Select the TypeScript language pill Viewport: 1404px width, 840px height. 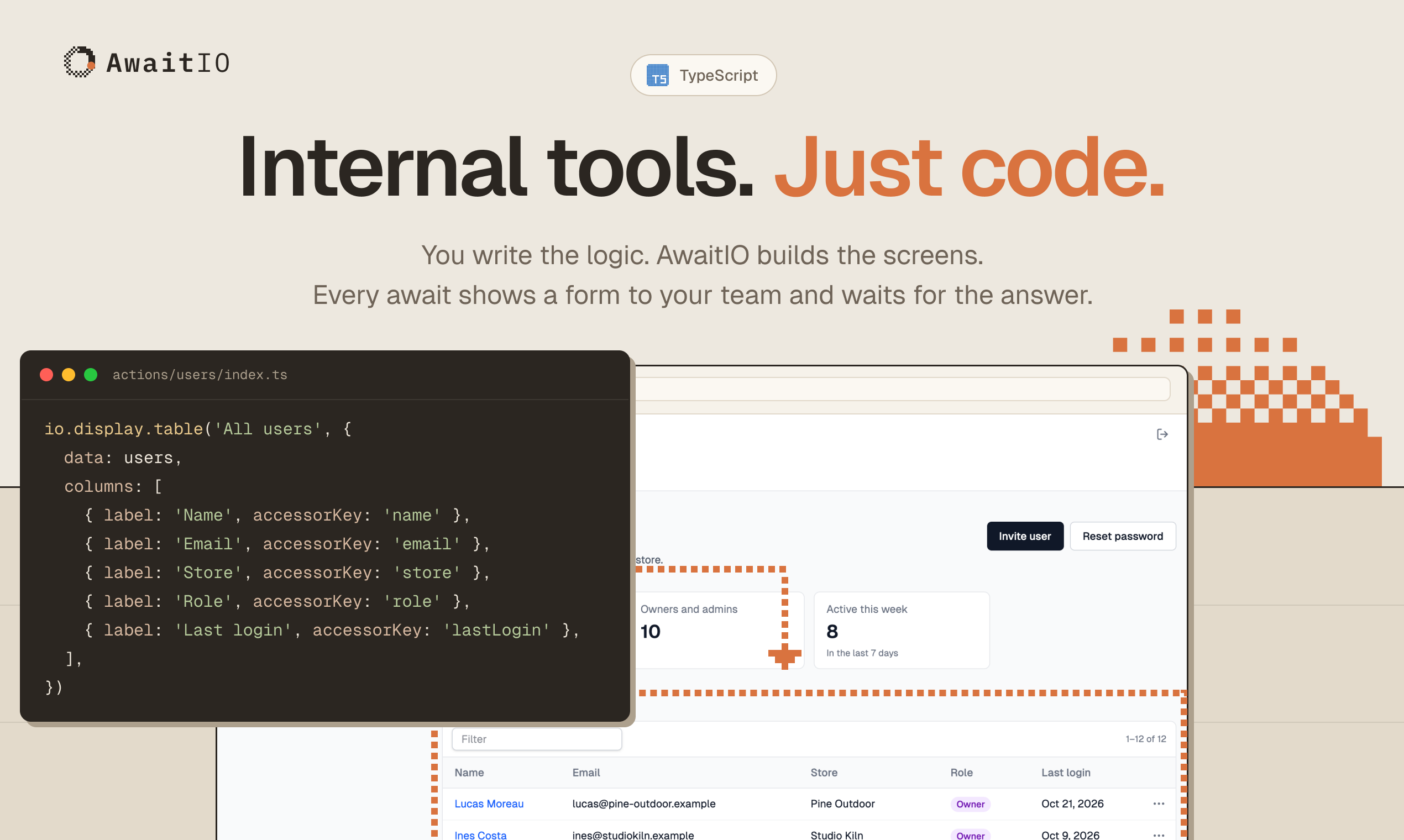coord(703,75)
